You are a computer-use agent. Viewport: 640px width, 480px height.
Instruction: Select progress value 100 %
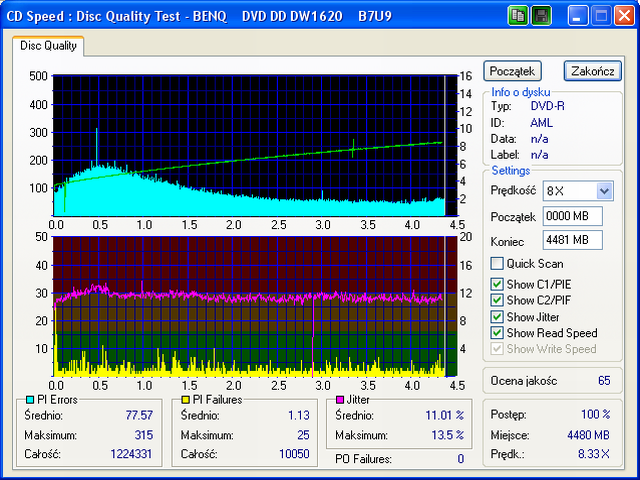[596, 415]
